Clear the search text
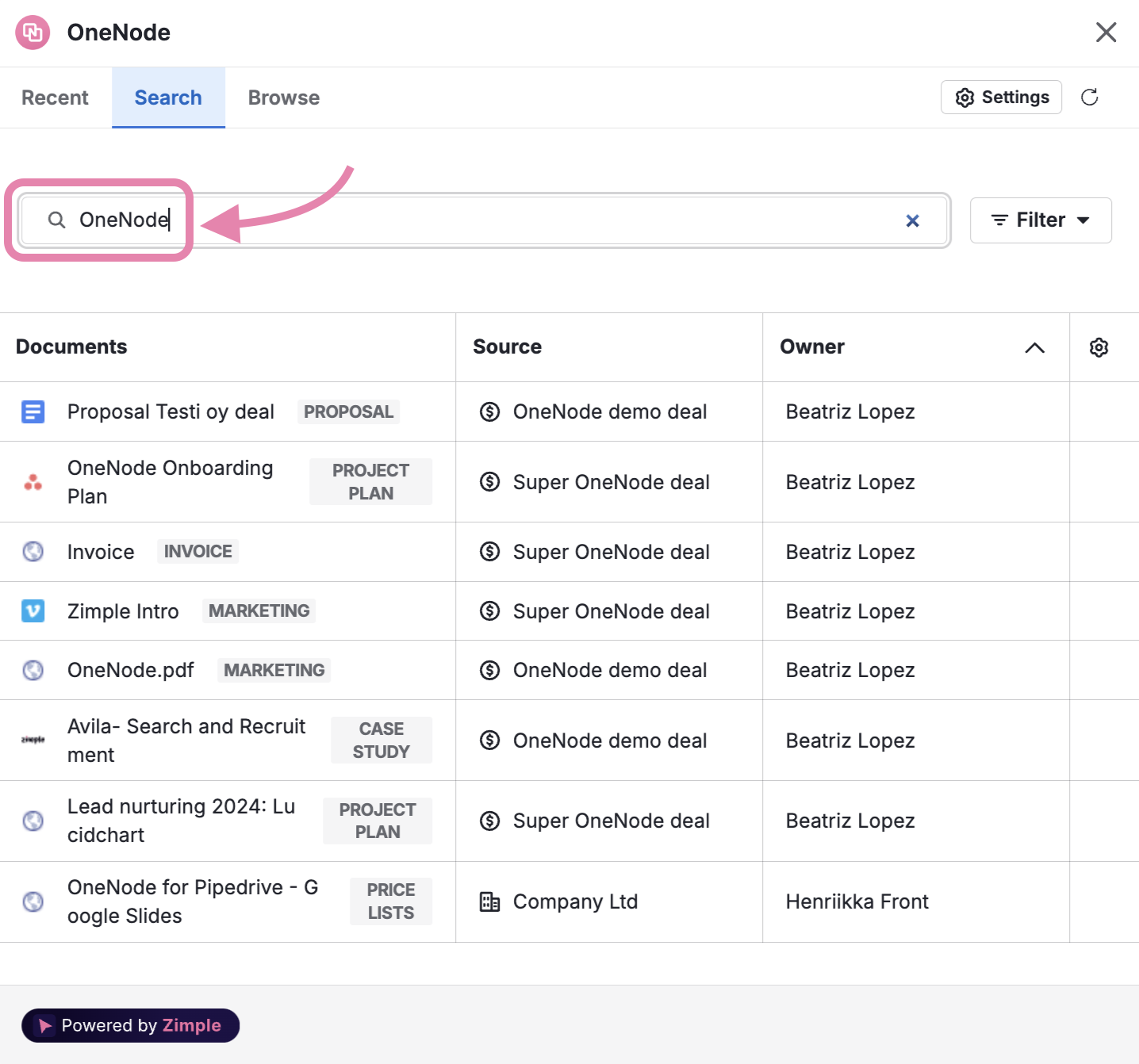1139x1064 pixels. [x=913, y=220]
